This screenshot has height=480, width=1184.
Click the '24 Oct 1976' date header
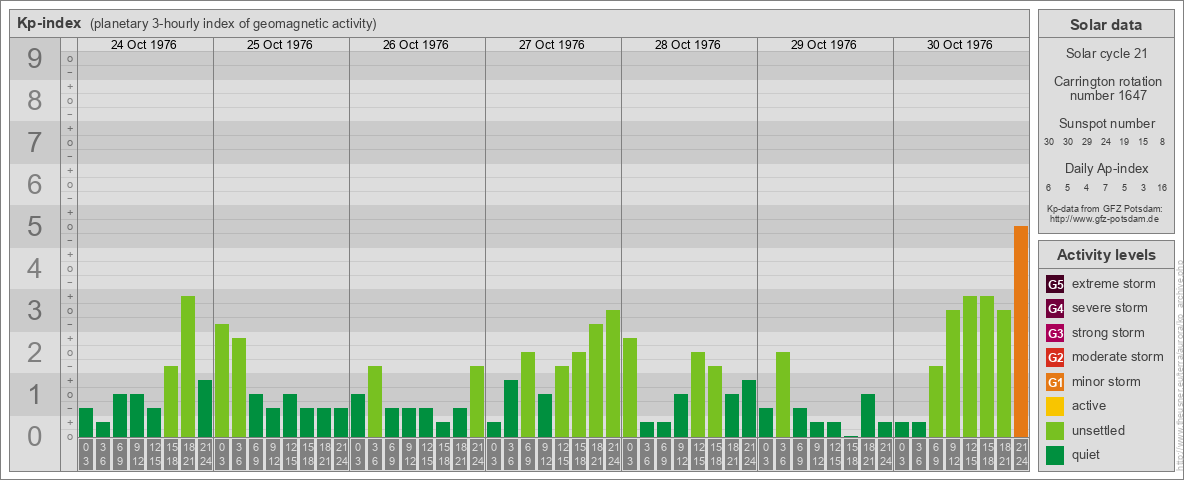(x=144, y=45)
